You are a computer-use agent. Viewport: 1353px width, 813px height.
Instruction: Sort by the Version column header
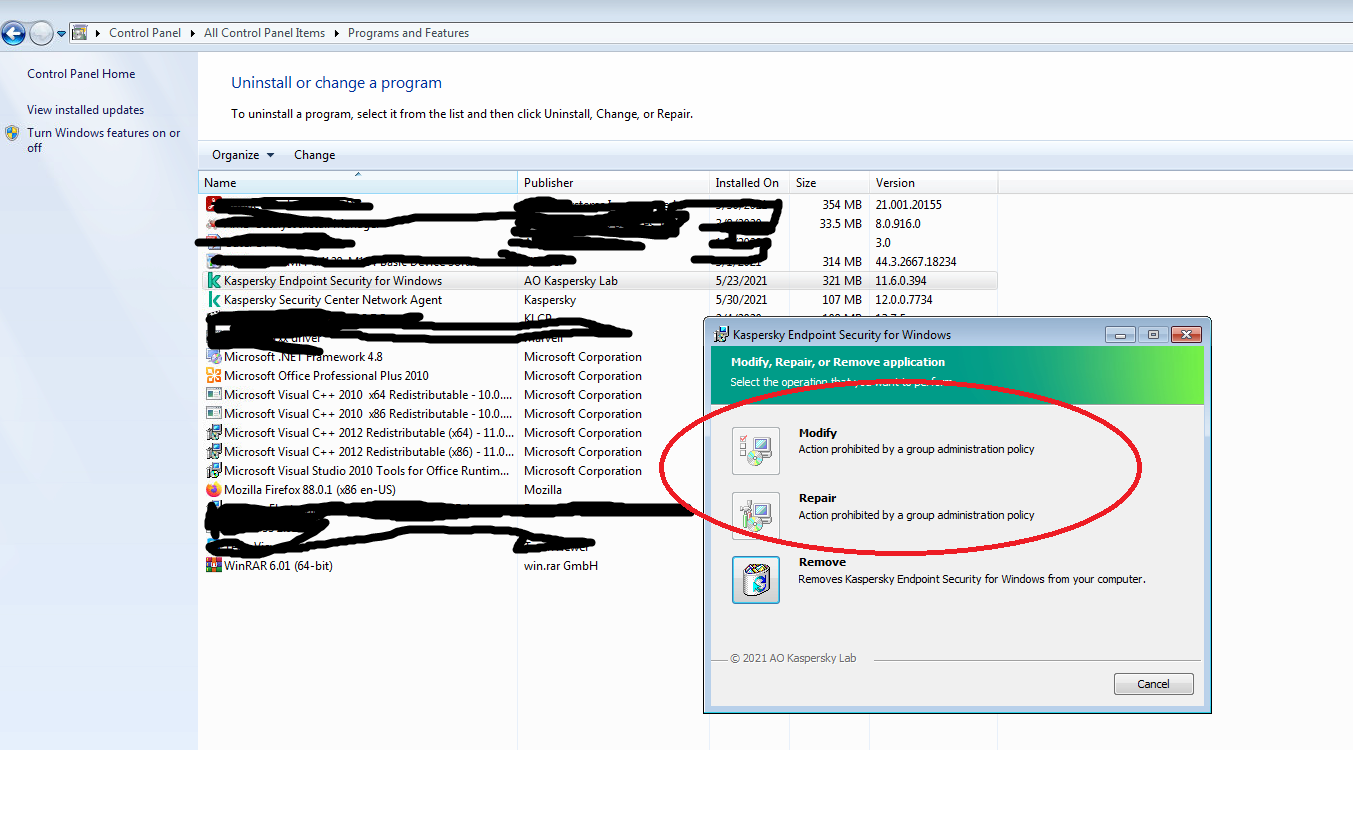pyautogui.click(x=933, y=183)
